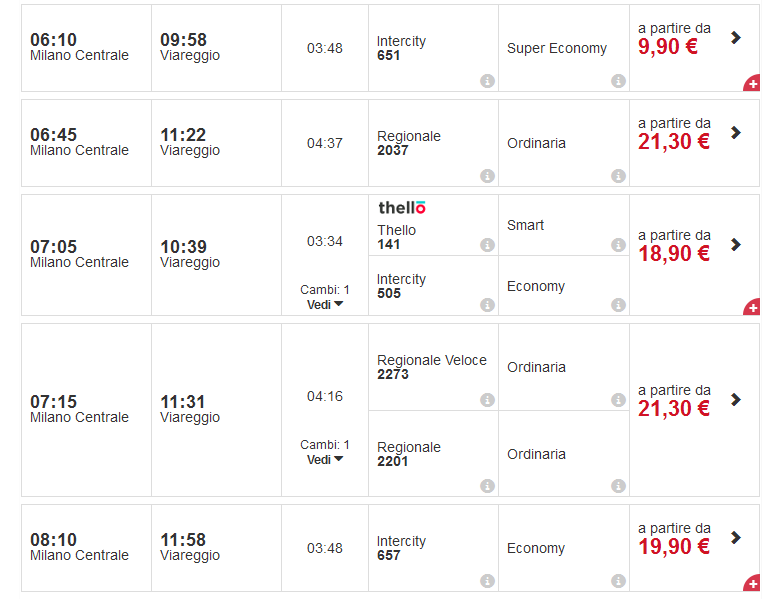
Task: Select the 21,30 € price for 06:45 train
Action: tap(674, 142)
